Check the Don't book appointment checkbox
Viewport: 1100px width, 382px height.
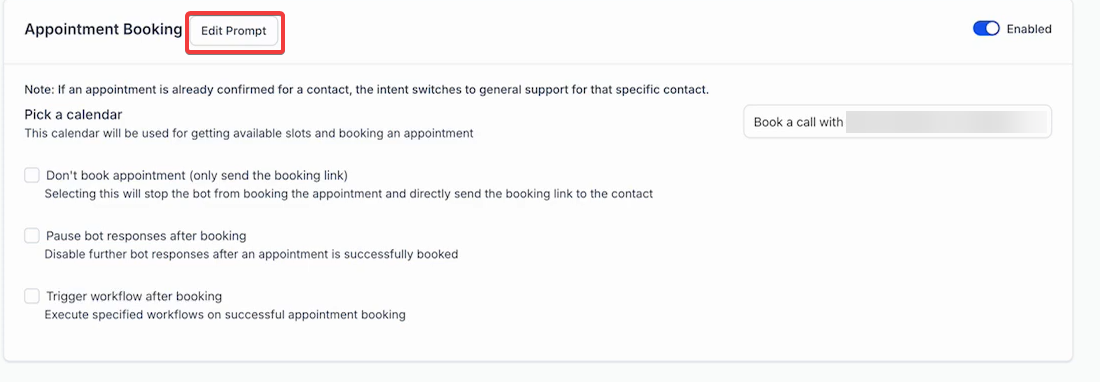pos(32,175)
